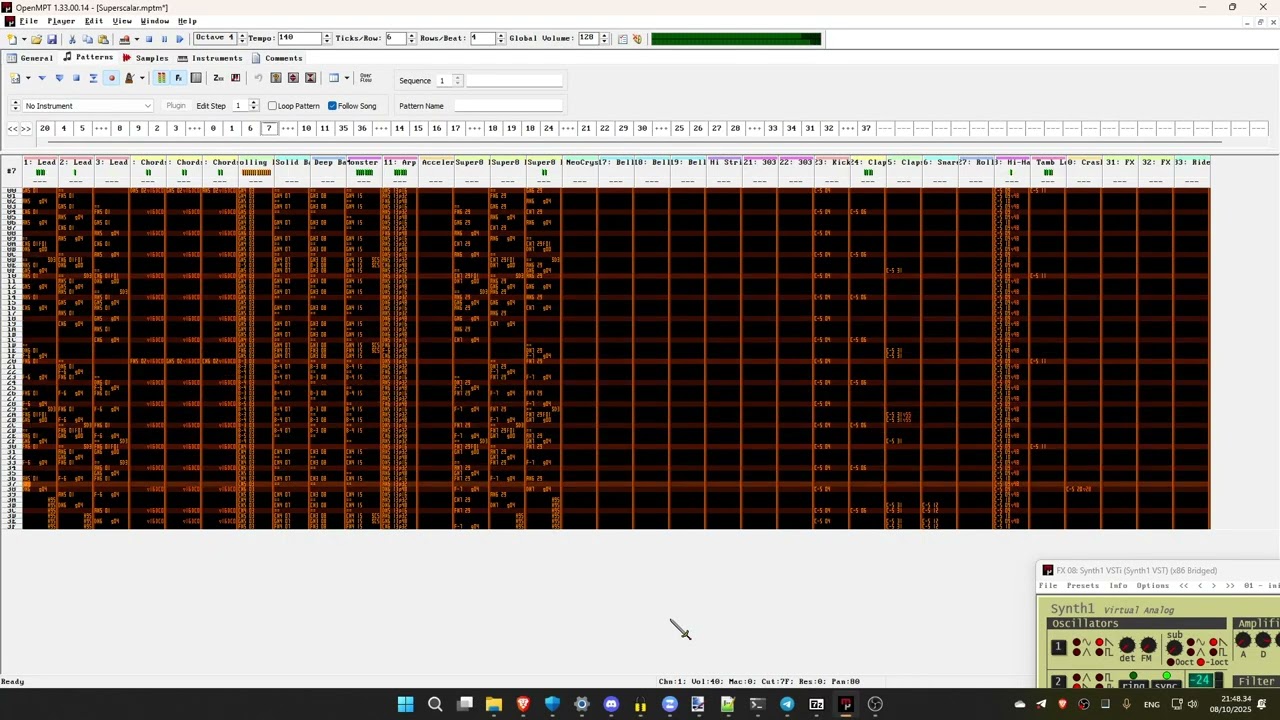Click the Pattern Name input field
This screenshot has width=1280, height=720.
click(x=509, y=106)
